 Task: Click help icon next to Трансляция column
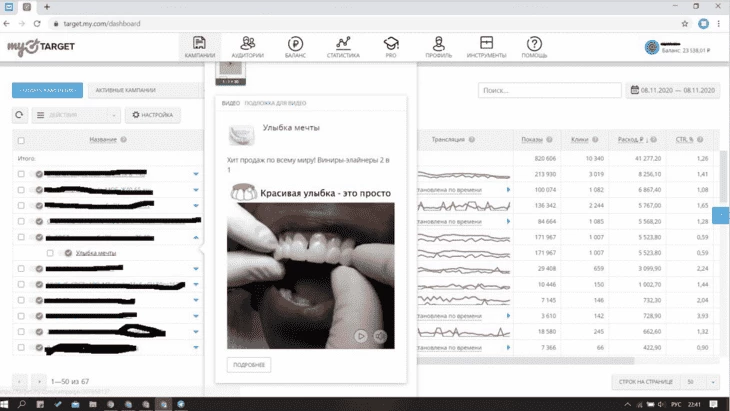[472, 139]
